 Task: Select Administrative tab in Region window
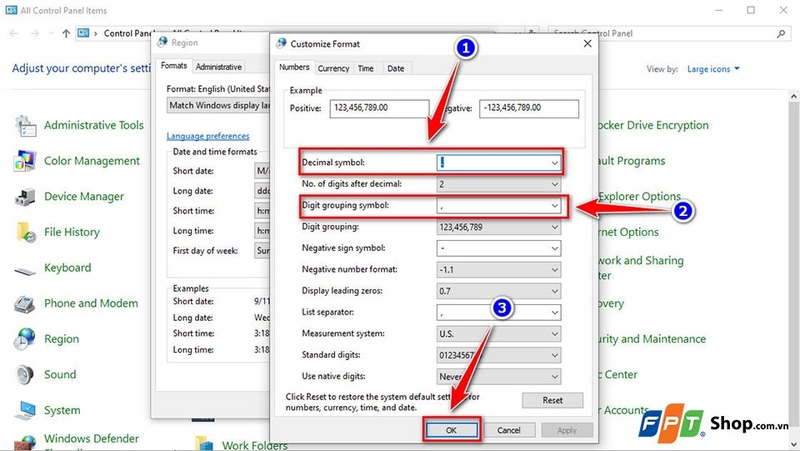(x=219, y=67)
